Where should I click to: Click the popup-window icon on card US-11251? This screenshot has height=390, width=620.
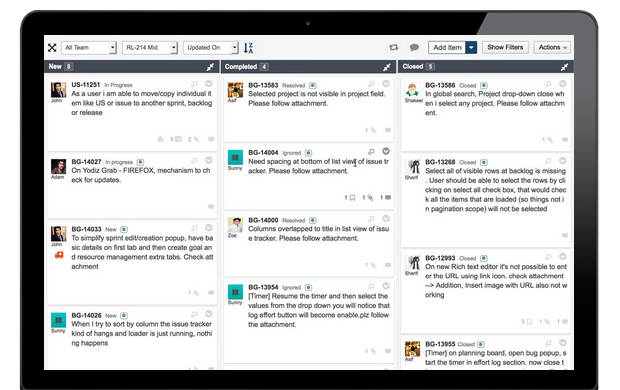194,84
